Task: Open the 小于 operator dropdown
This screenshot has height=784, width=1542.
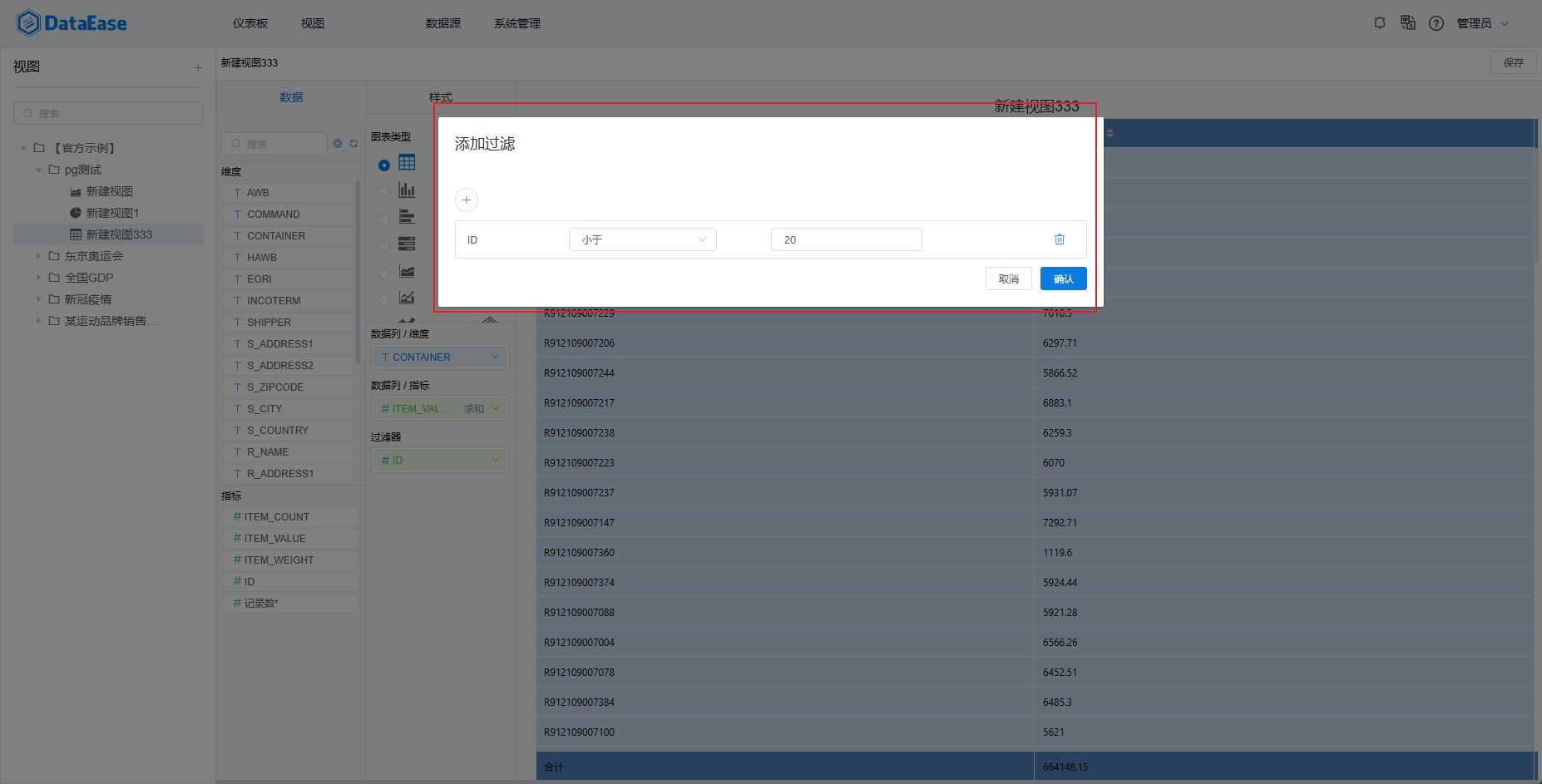Action: pos(642,239)
